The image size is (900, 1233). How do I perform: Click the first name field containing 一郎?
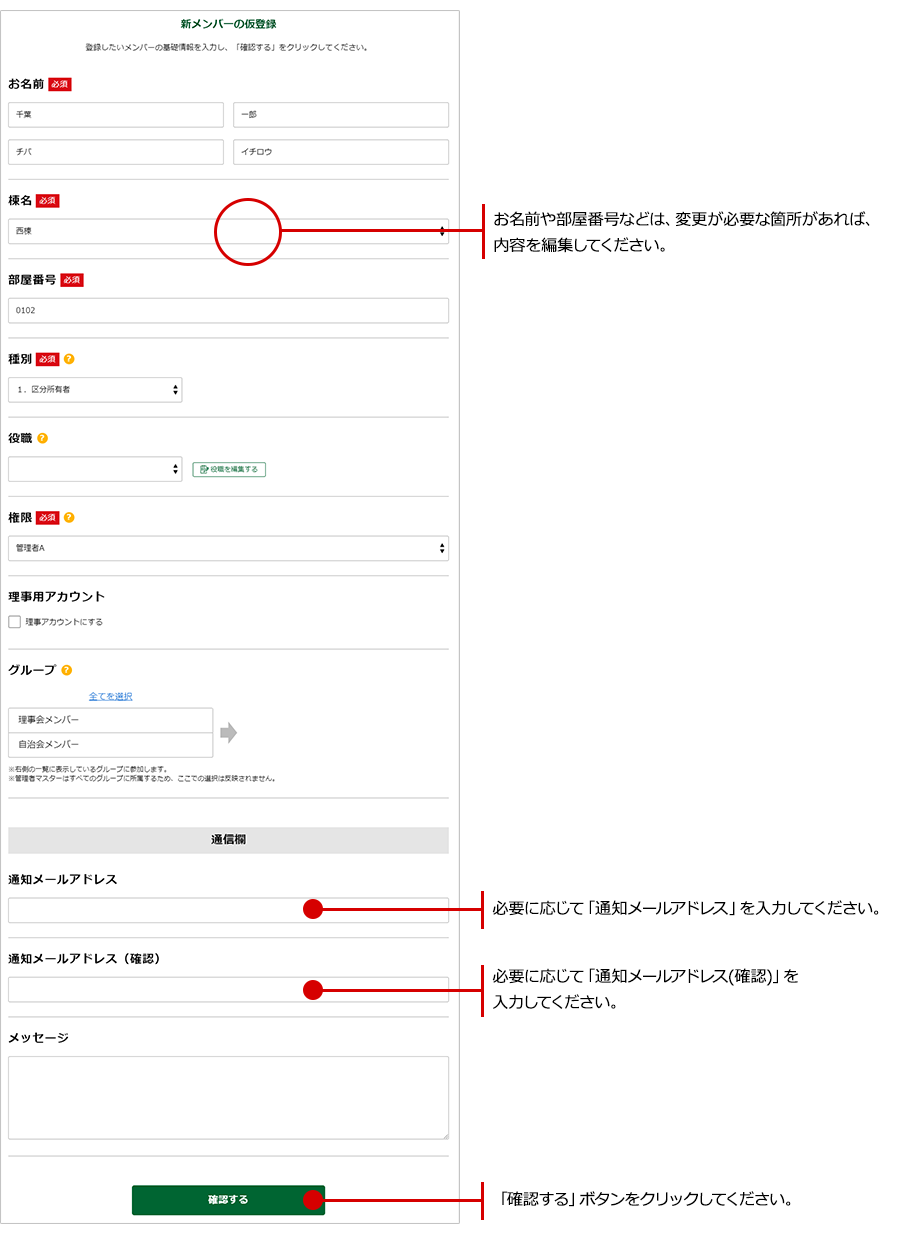coord(340,115)
